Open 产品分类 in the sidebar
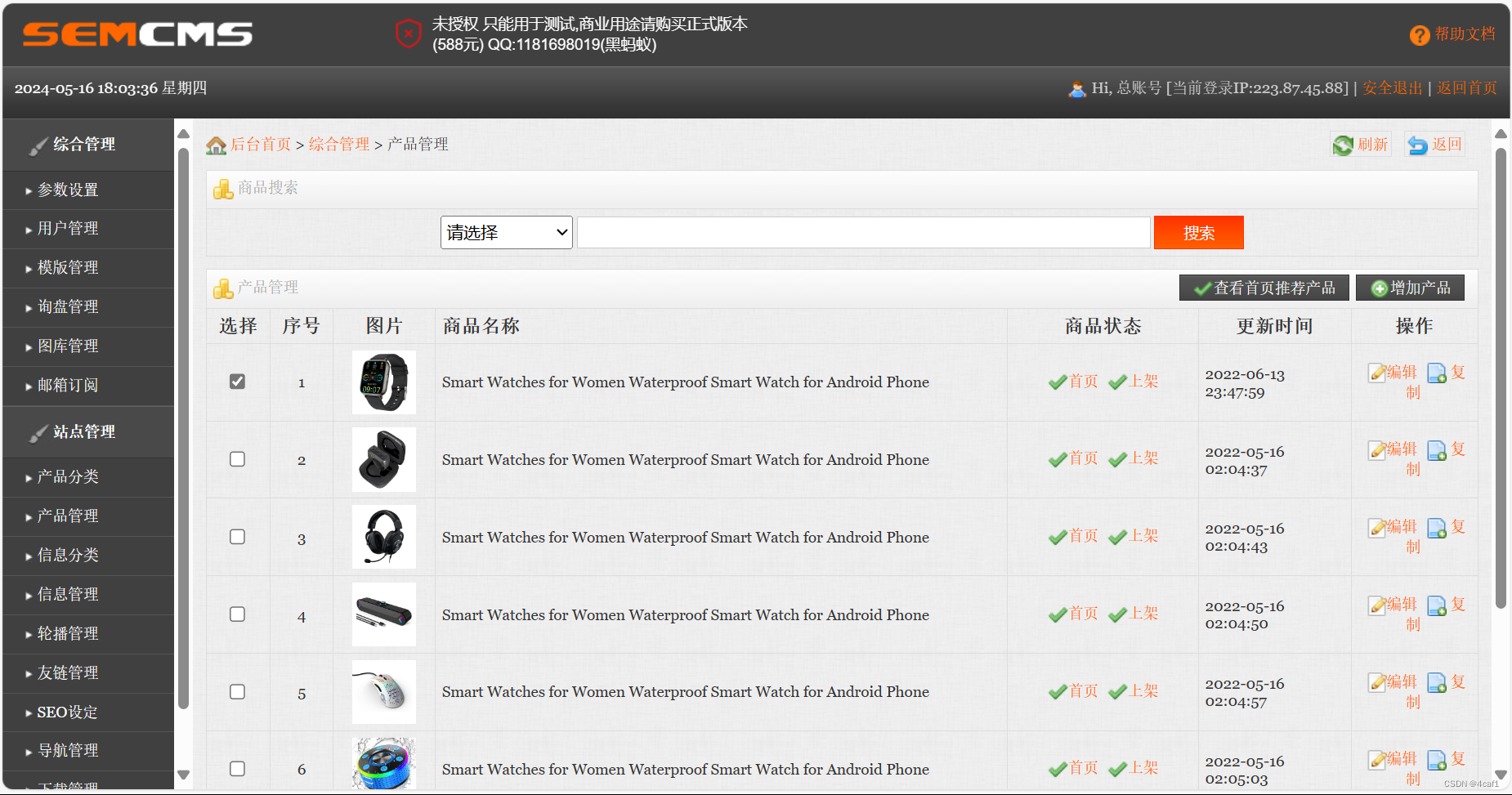 click(68, 476)
